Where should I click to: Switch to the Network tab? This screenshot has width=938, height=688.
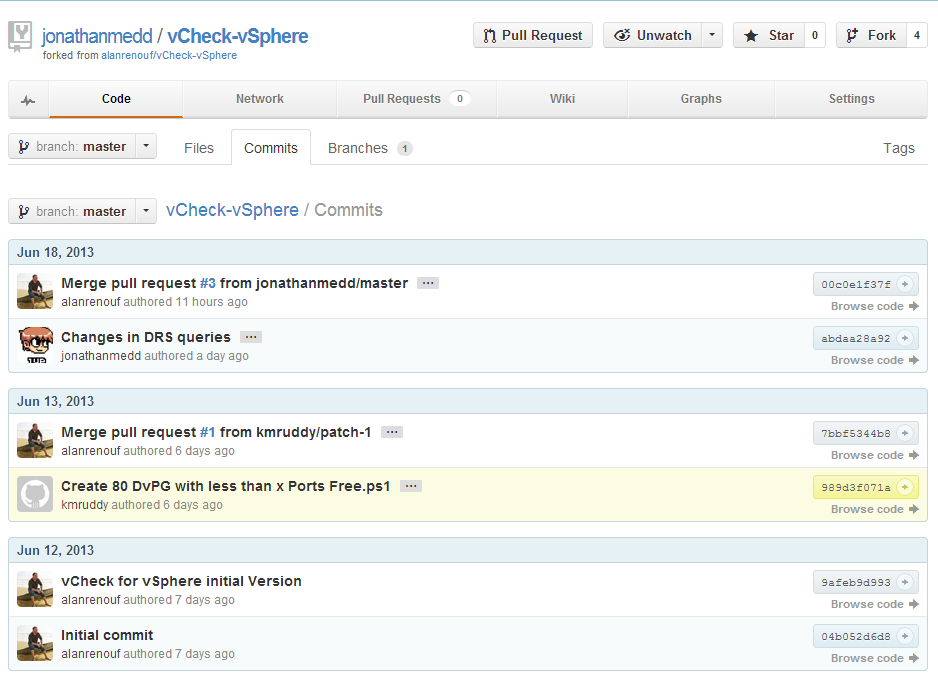(260, 99)
